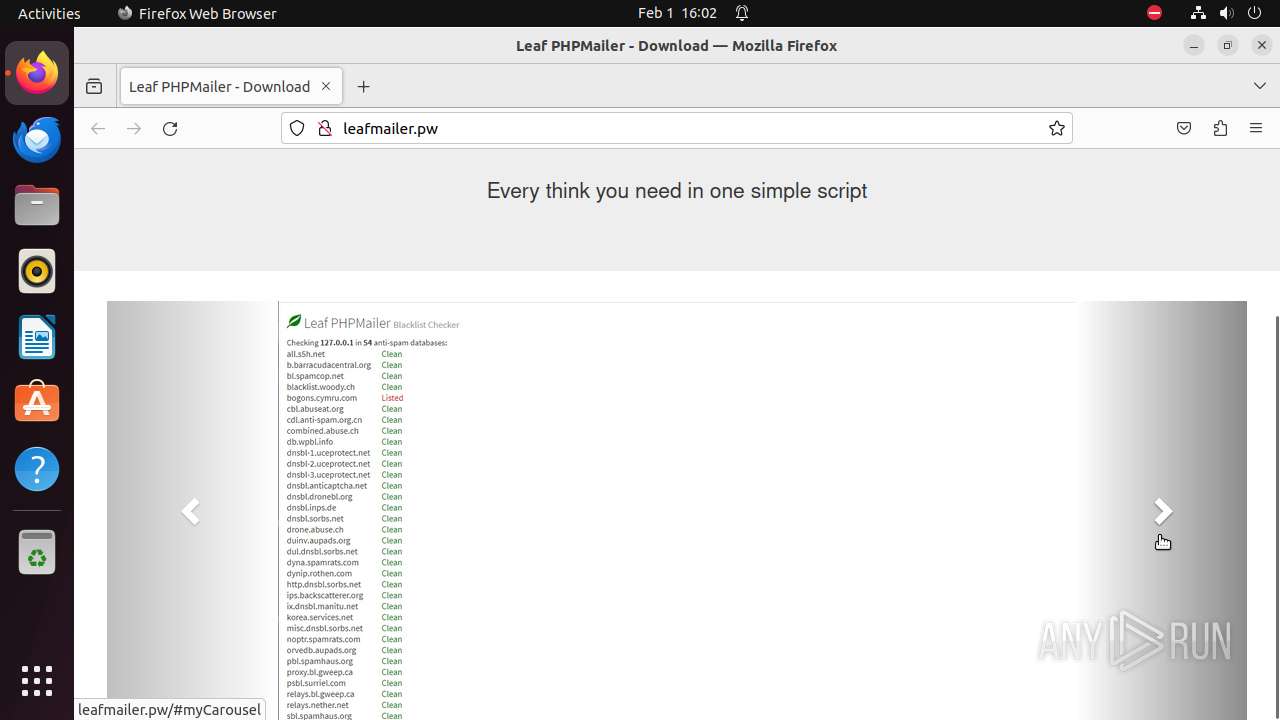Open the Extensions puzzle icon
Screen dimensions: 1280x720
[x=1220, y=128]
